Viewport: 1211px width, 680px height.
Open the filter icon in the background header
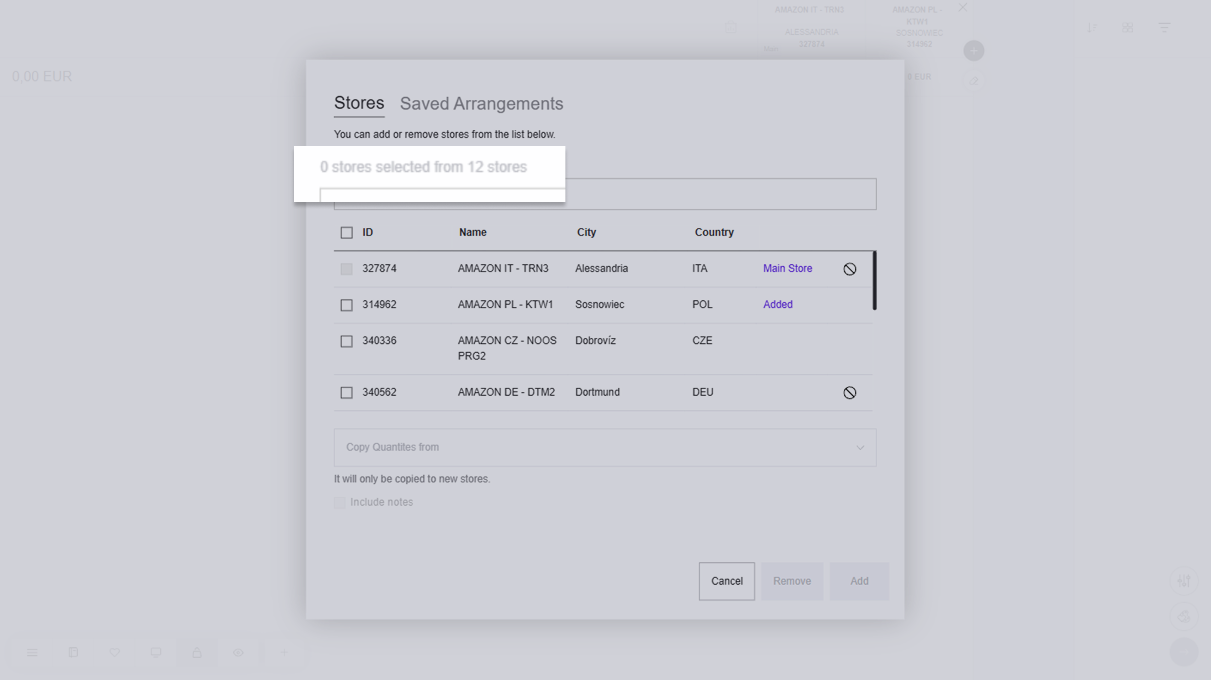1165,28
